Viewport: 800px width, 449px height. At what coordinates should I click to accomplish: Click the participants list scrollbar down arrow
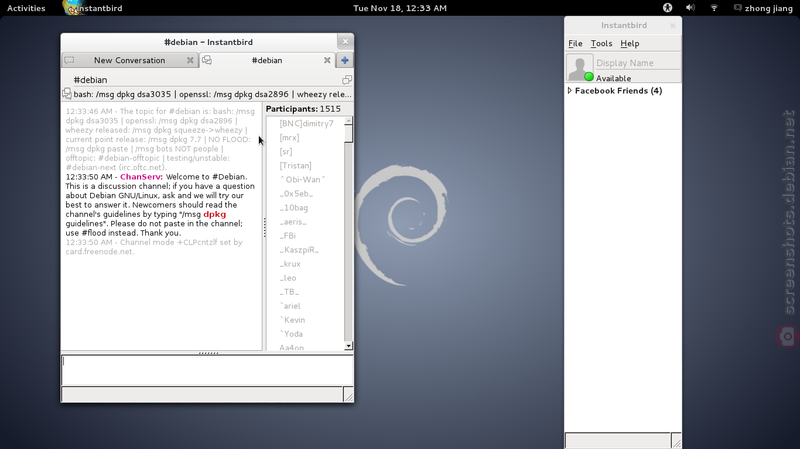(348, 346)
